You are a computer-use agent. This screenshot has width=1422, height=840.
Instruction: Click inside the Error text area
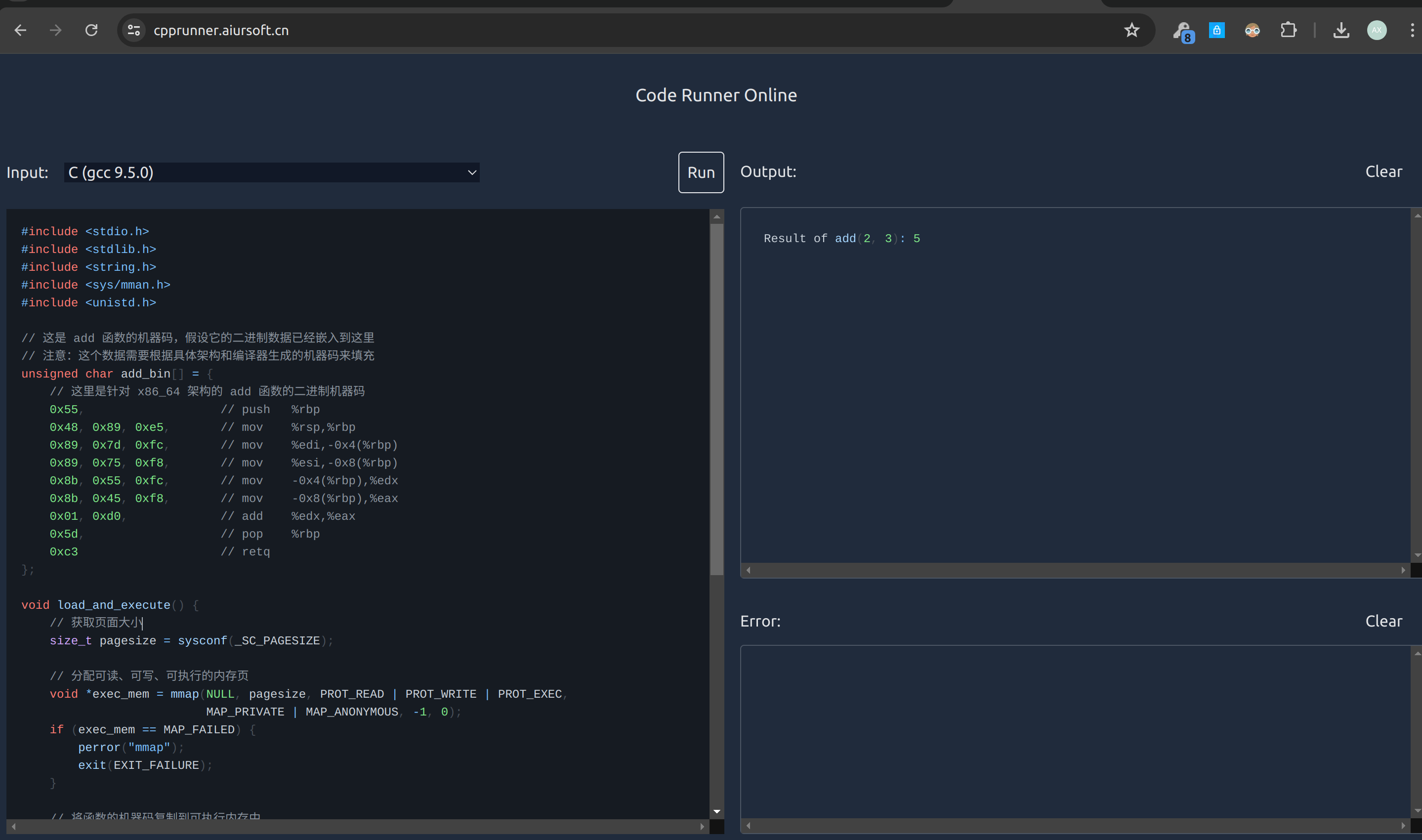[1075, 731]
